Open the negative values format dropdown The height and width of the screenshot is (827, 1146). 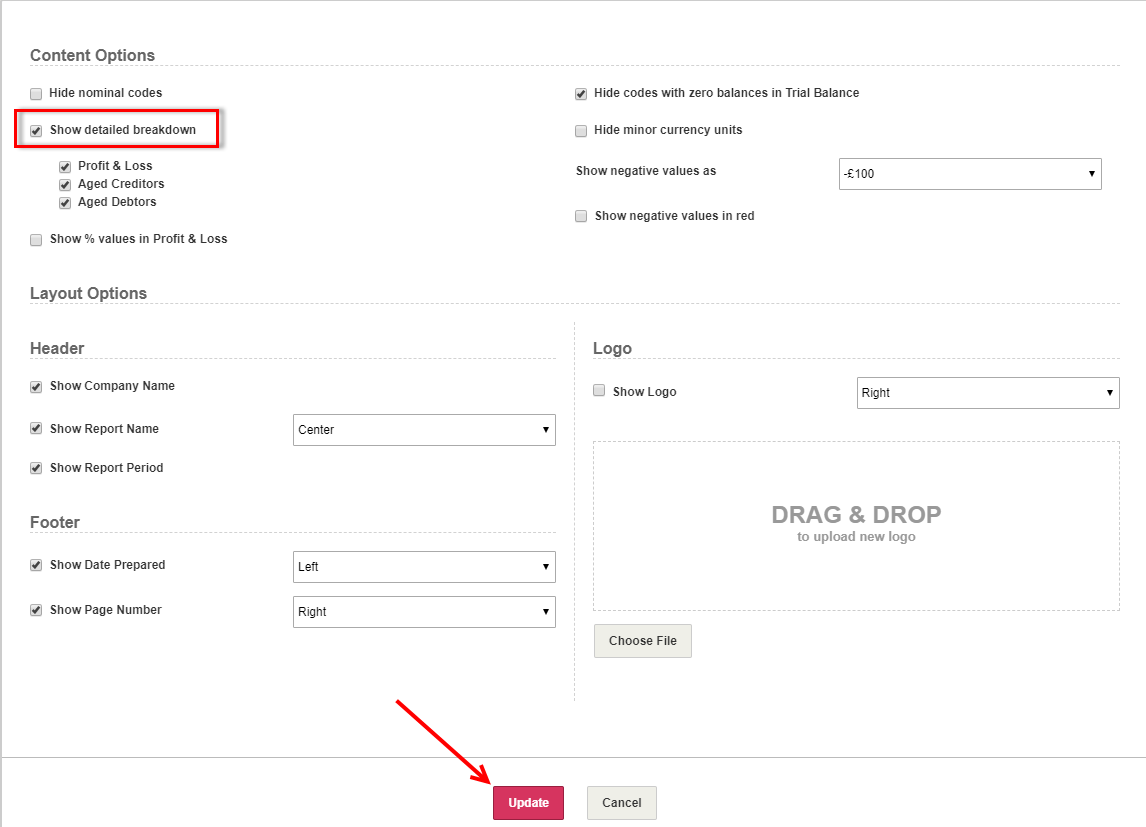pos(970,174)
